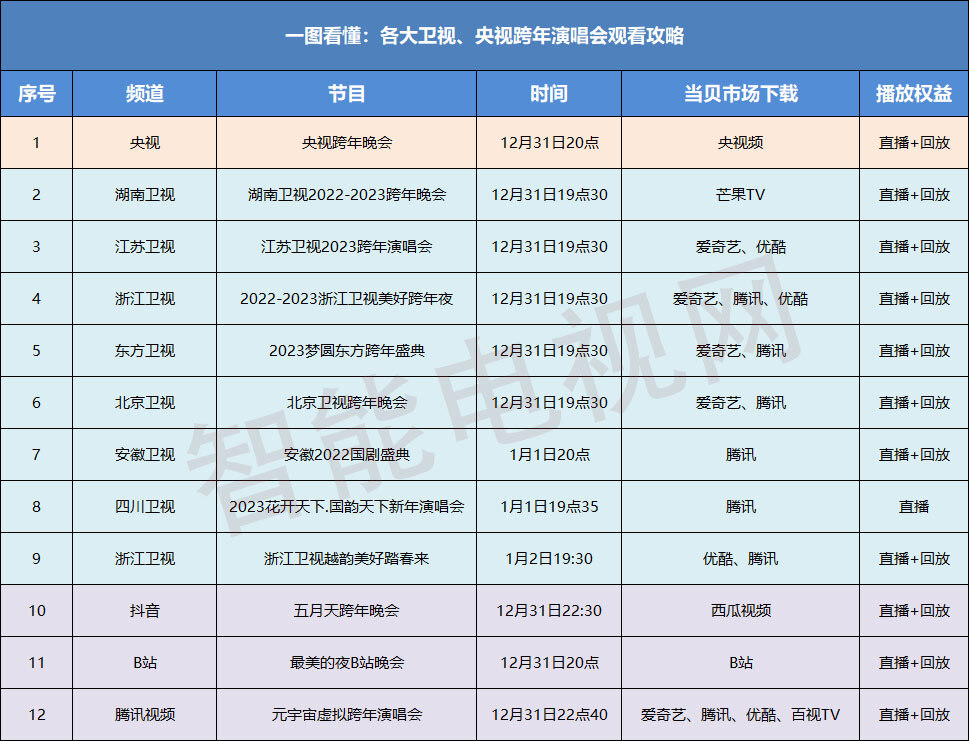Screen dimensions: 969x741
Task: Select the 江苏卫视 channel cell
Action: 145,247
